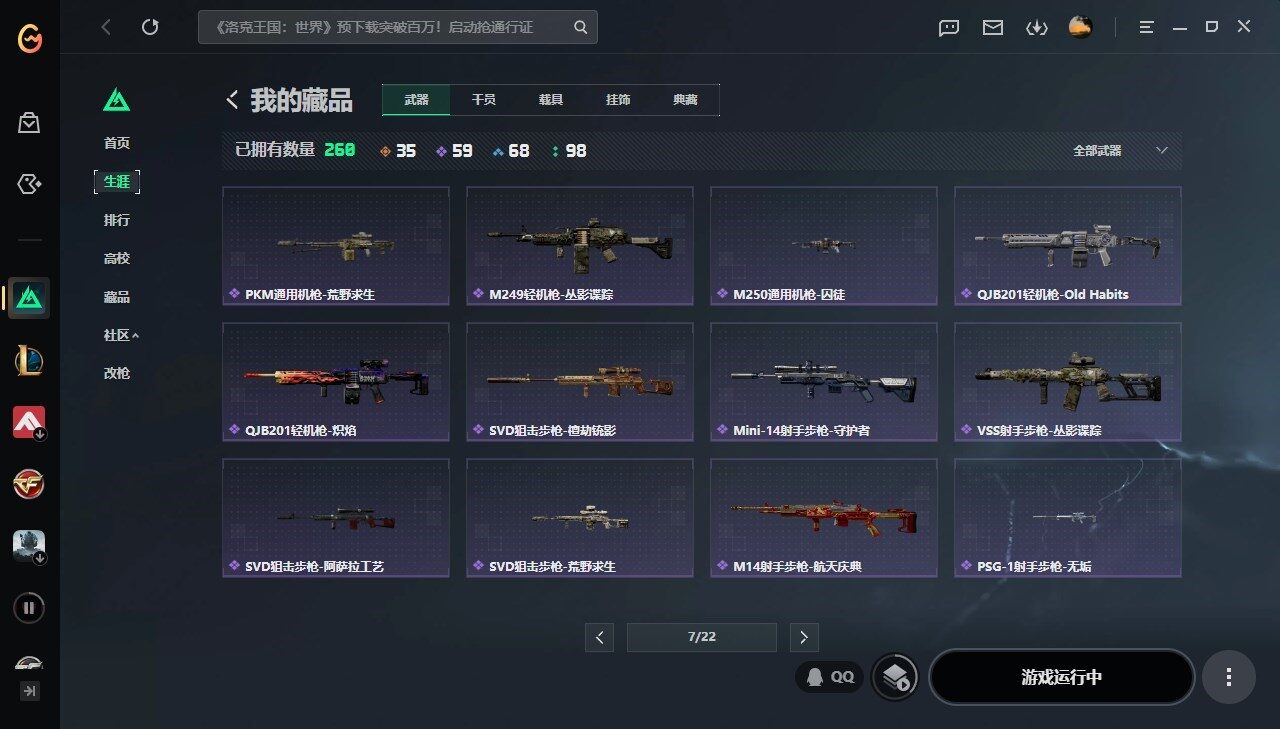The height and width of the screenshot is (729, 1280).
Task: Open League of Legends in the sidebar
Action: click(29, 359)
